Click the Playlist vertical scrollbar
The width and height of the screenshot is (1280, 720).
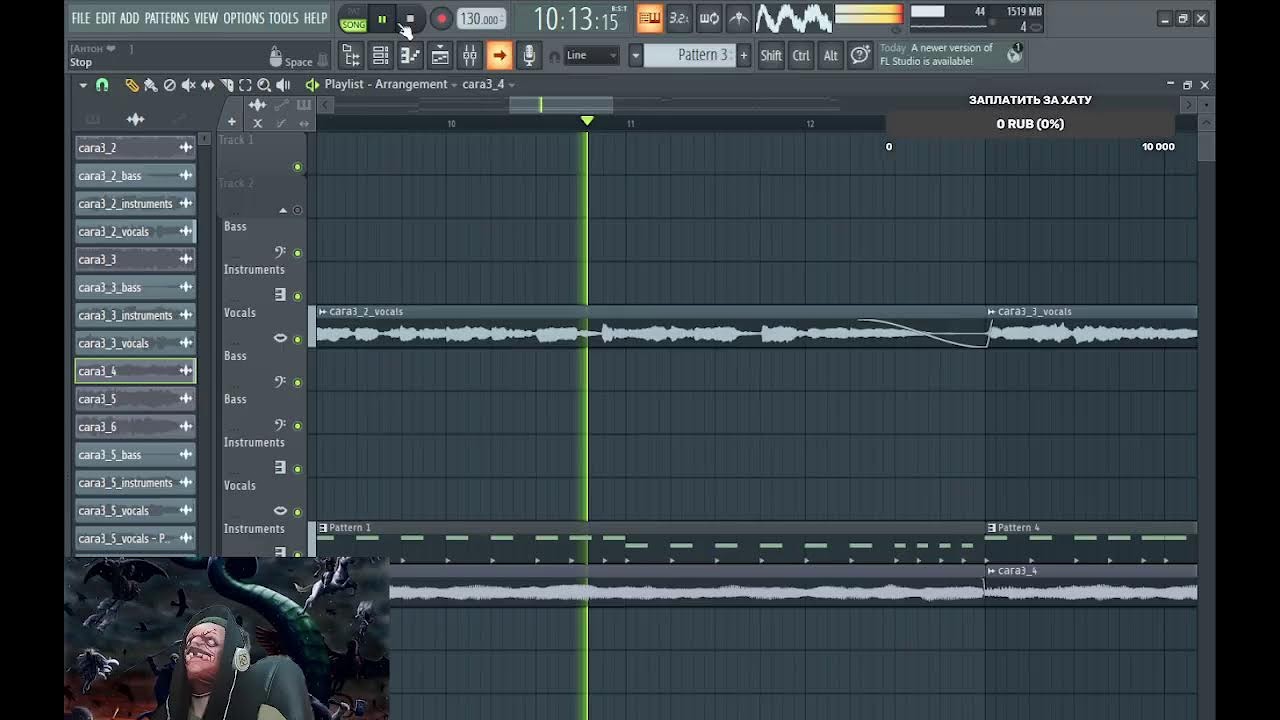pyautogui.click(x=1206, y=145)
